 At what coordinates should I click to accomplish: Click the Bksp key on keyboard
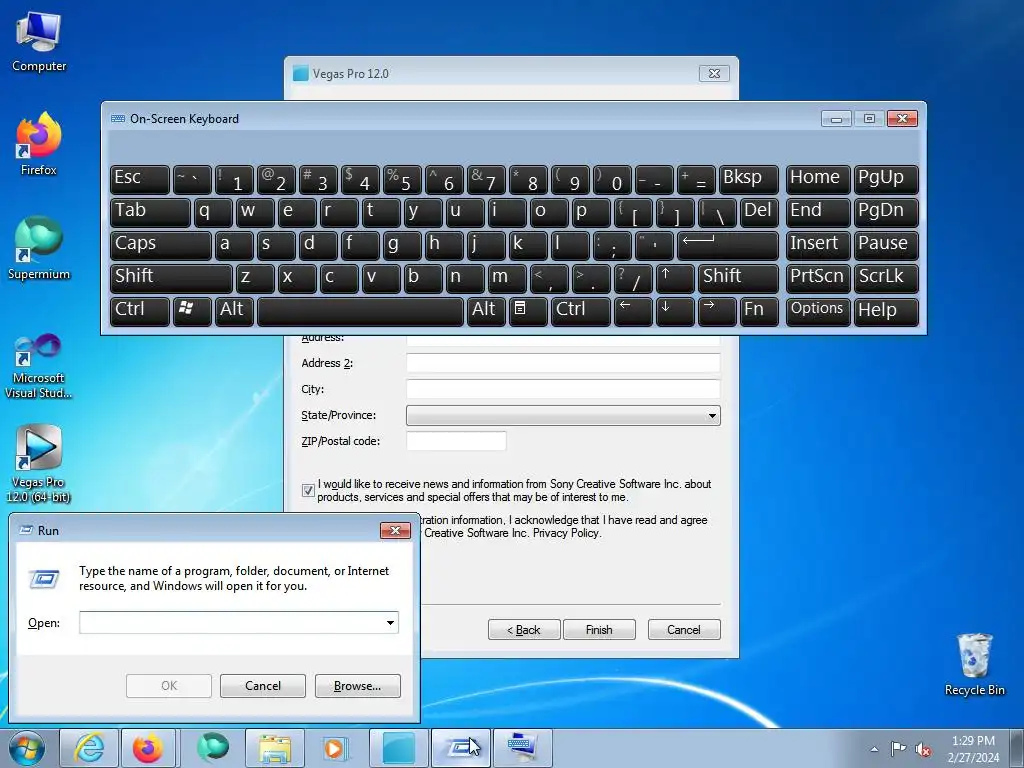[748, 180]
